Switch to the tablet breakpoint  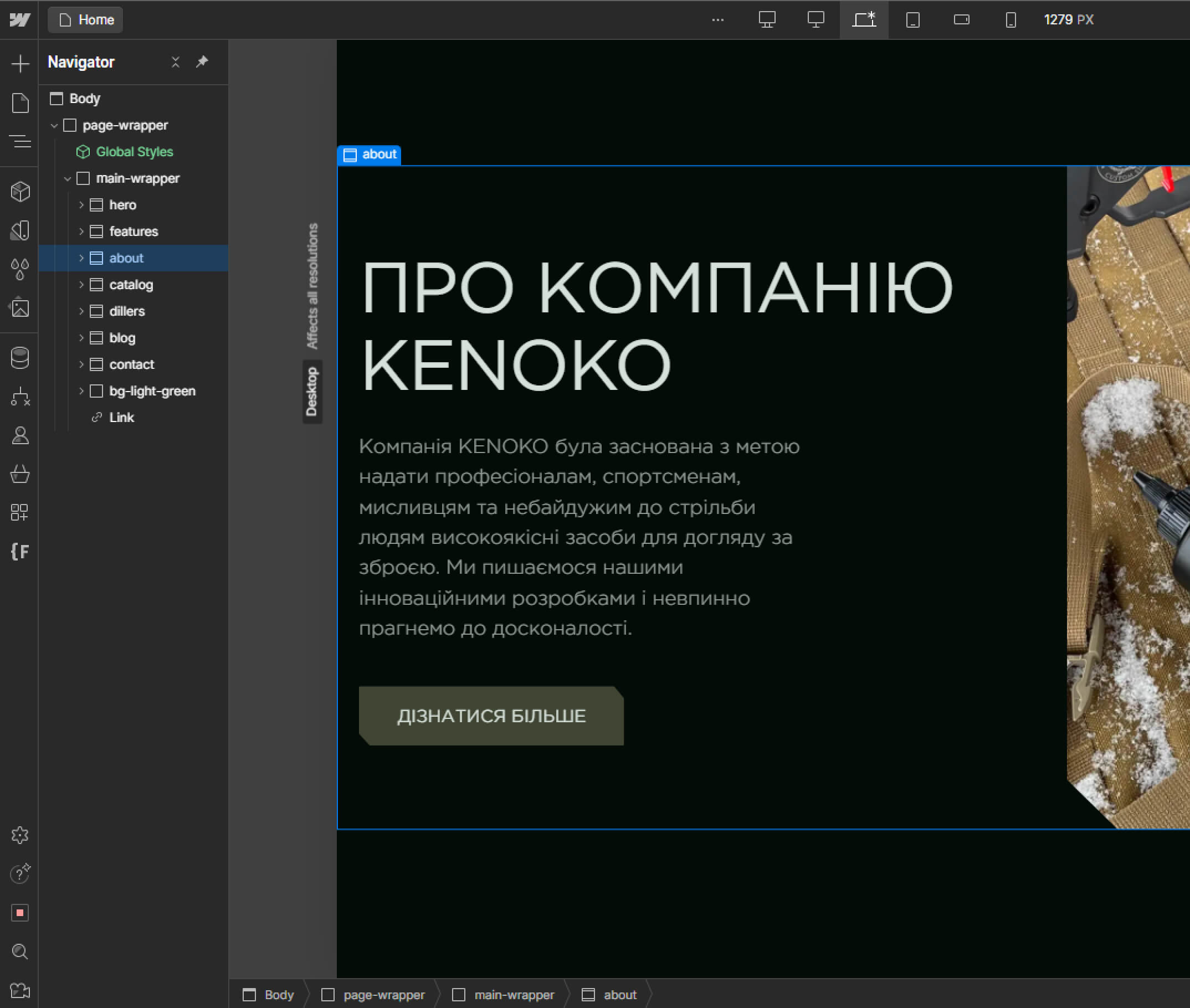(913, 20)
